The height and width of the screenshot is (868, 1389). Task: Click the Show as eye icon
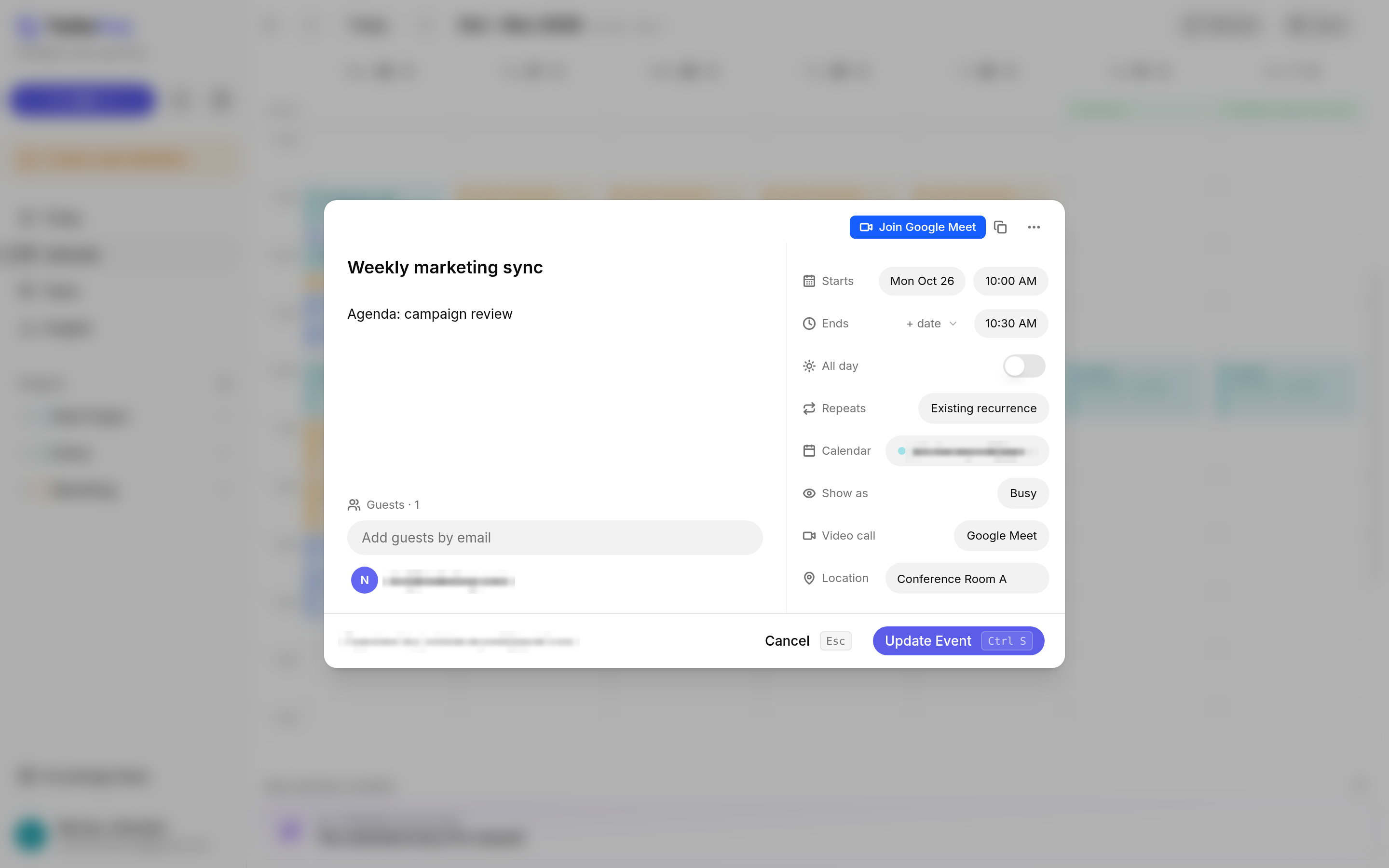coord(809,494)
